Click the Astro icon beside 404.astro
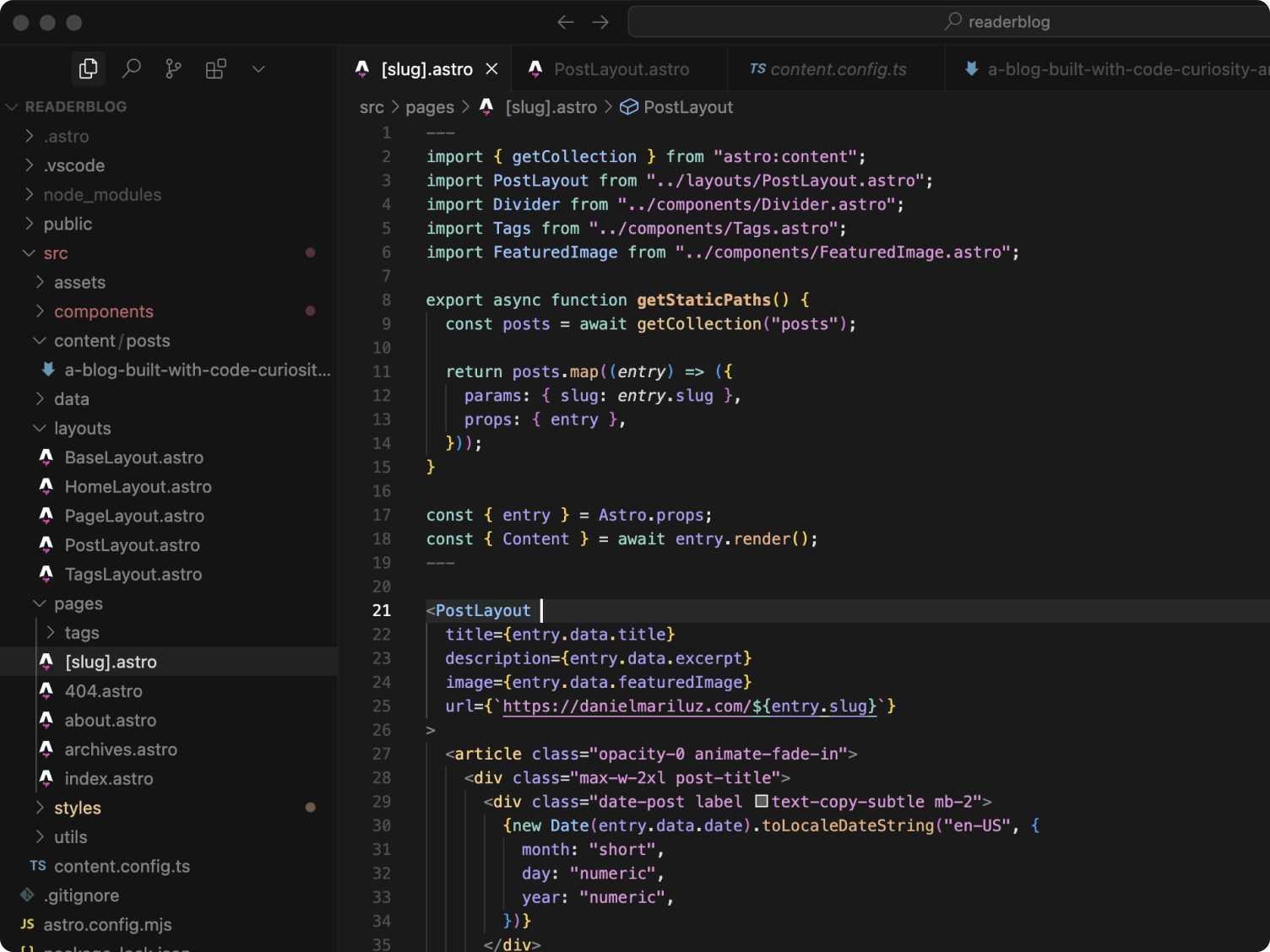The height and width of the screenshot is (952, 1270). point(46,690)
